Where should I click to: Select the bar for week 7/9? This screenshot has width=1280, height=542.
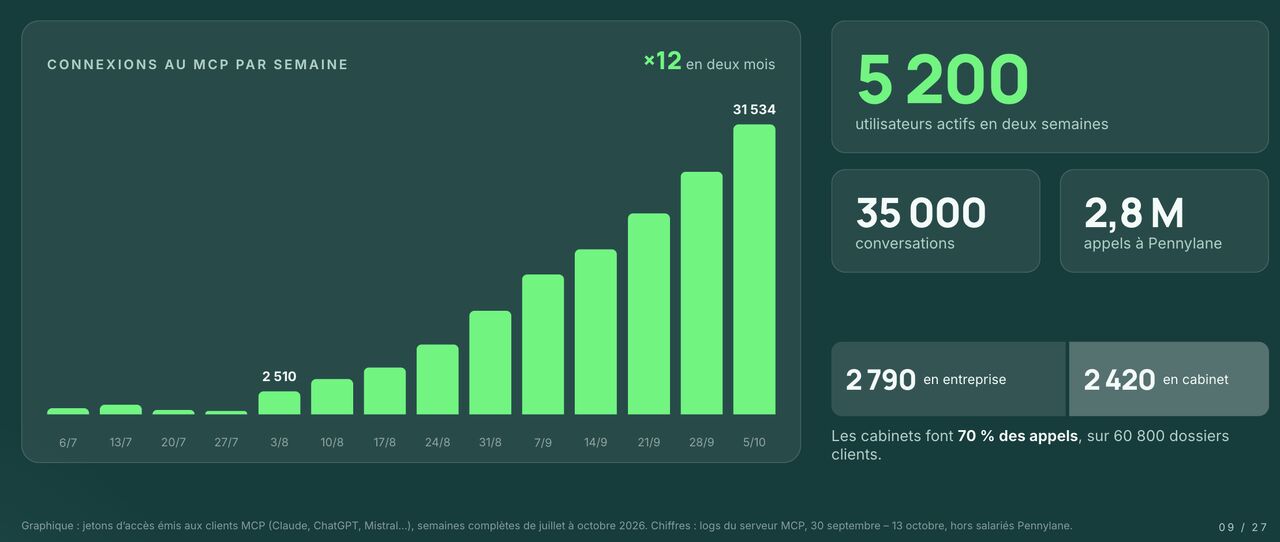[543, 344]
